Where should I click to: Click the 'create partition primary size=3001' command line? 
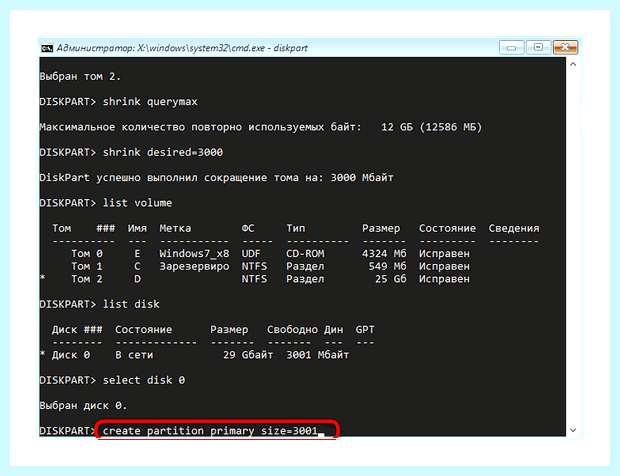point(210,431)
